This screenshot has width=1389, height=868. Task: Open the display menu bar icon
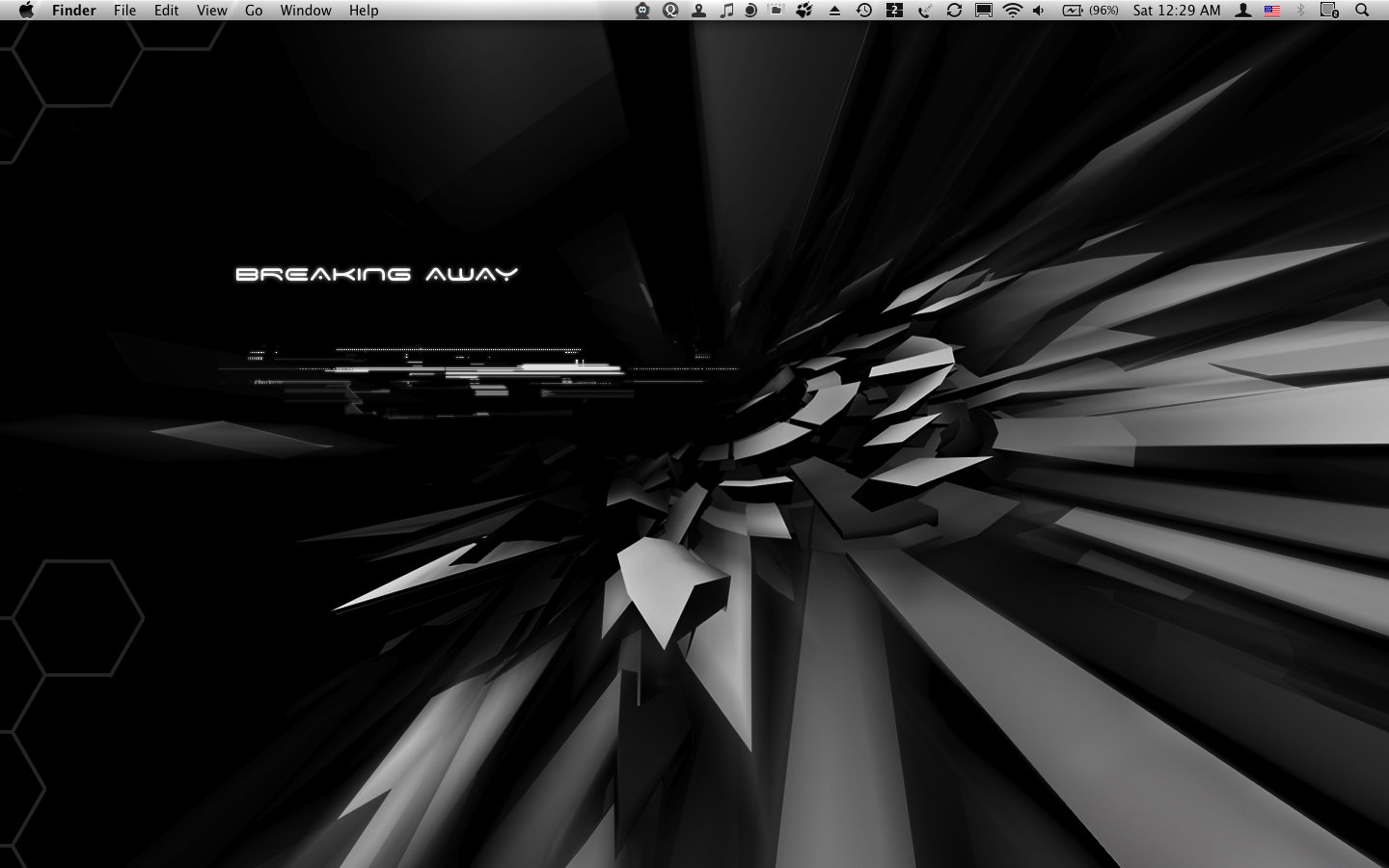(983, 11)
